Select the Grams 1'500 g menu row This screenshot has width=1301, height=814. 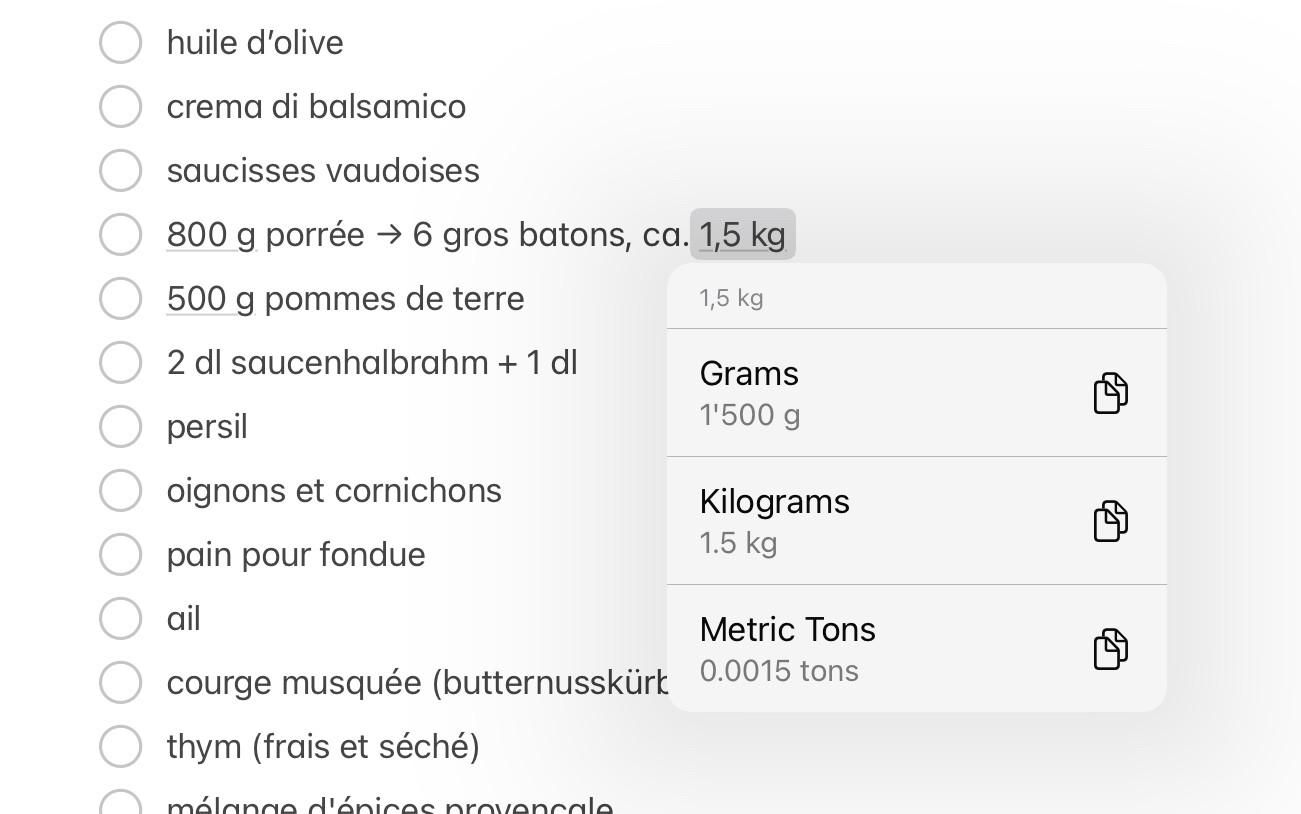pyautogui.click(x=860, y=393)
